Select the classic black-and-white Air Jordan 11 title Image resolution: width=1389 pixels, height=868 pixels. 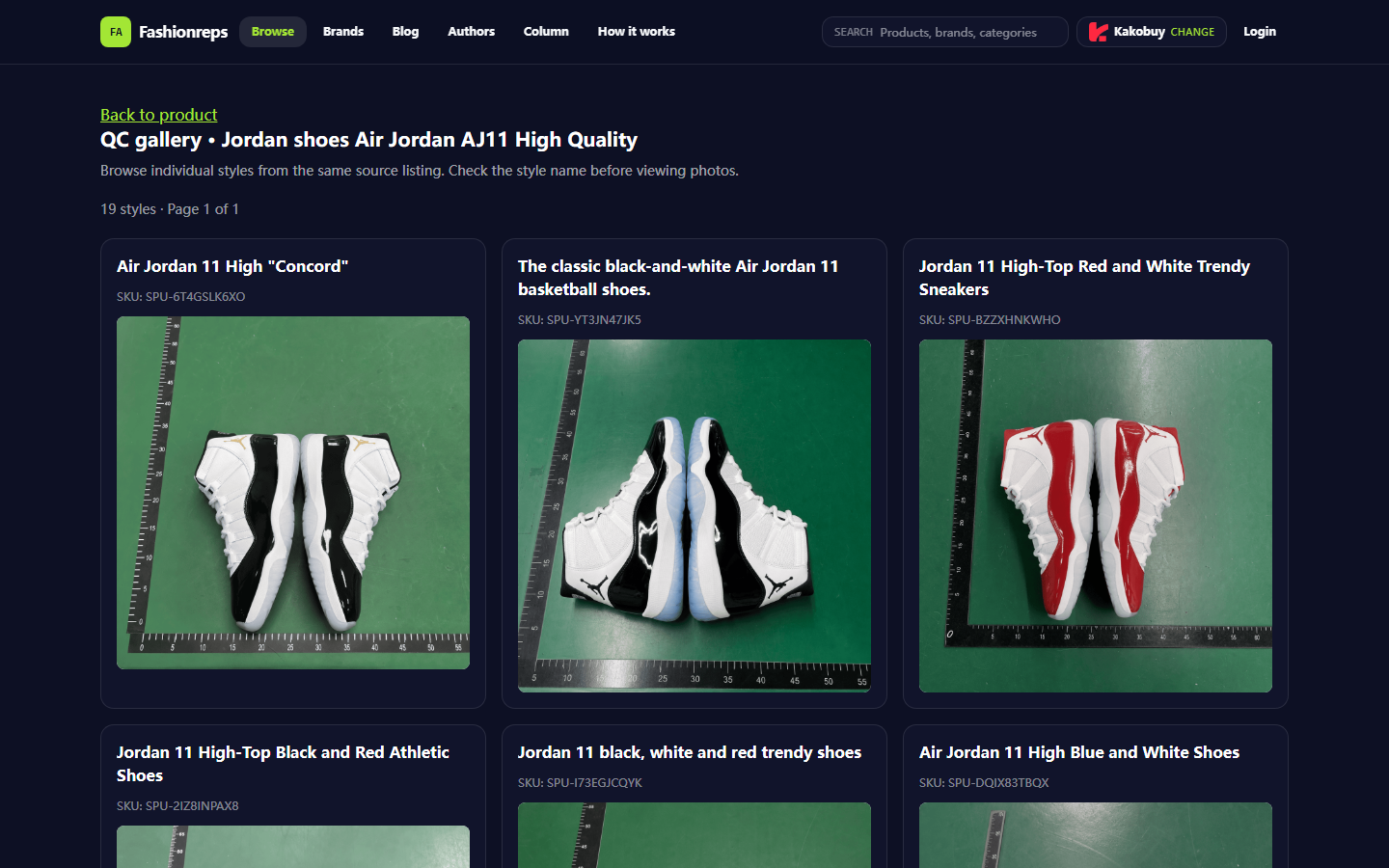click(x=678, y=278)
